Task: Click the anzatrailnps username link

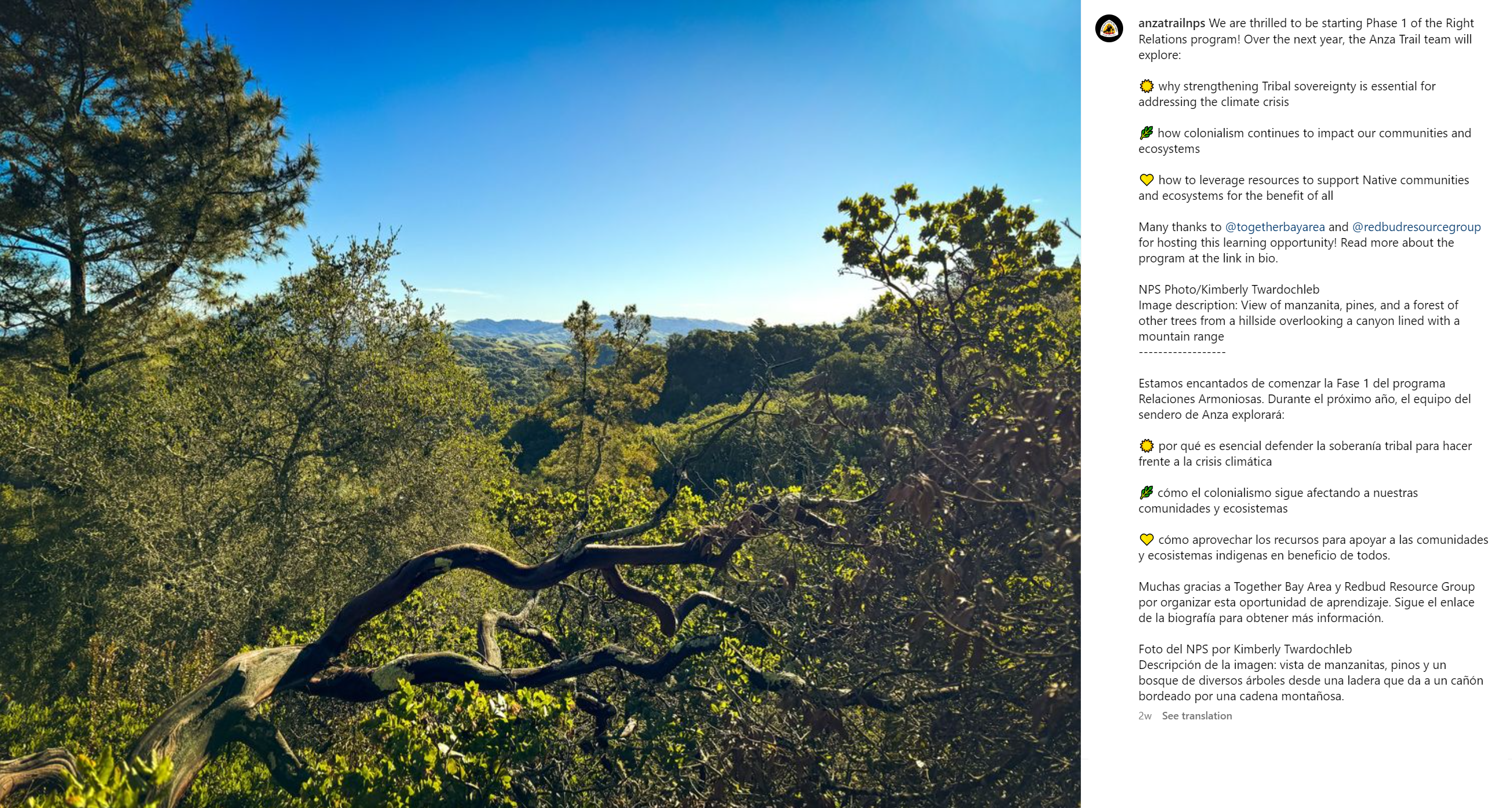Action: coord(1171,24)
